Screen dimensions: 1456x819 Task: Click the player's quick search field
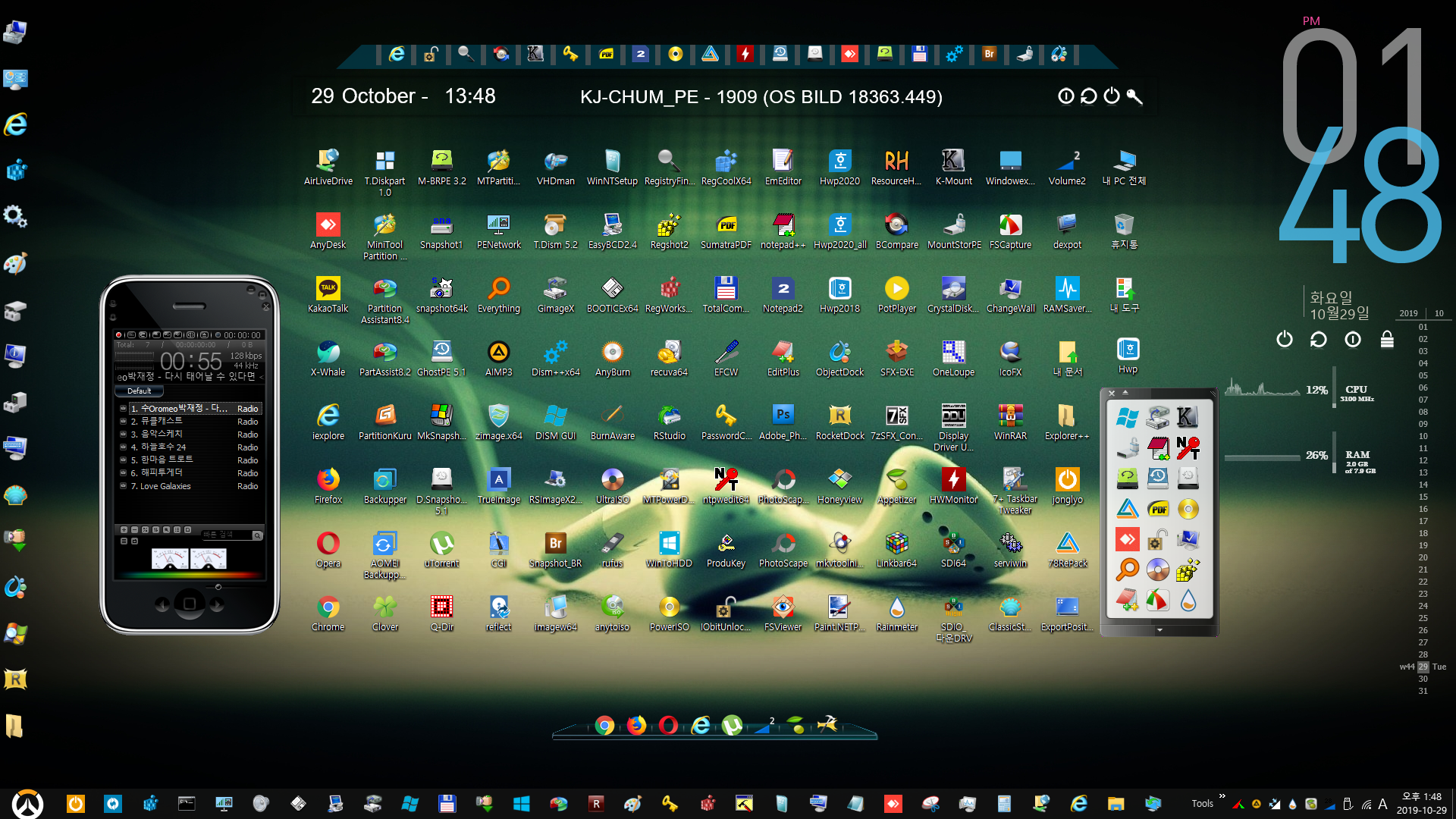pyautogui.click(x=227, y=535)
